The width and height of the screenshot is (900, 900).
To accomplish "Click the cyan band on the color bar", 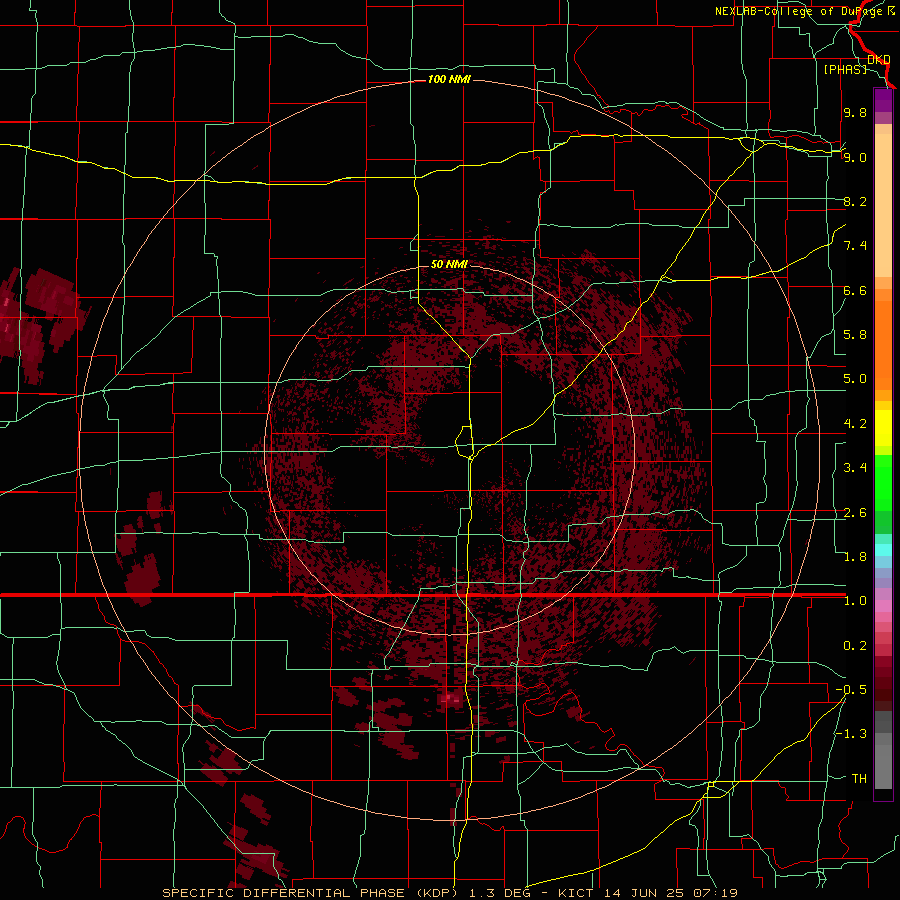I will click(883, 550).
